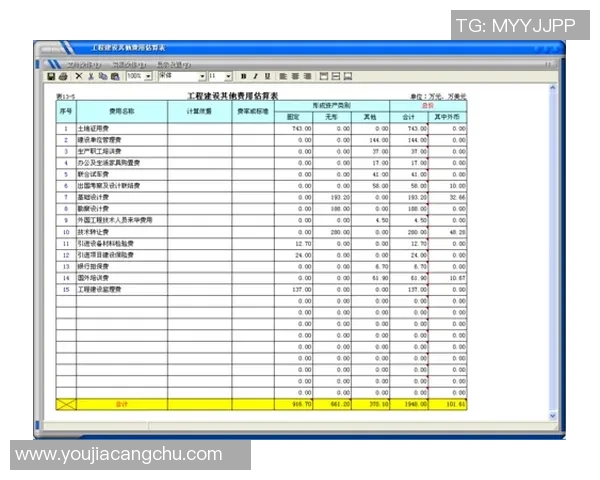Open the second menu in the menu bar

point(129,65)
